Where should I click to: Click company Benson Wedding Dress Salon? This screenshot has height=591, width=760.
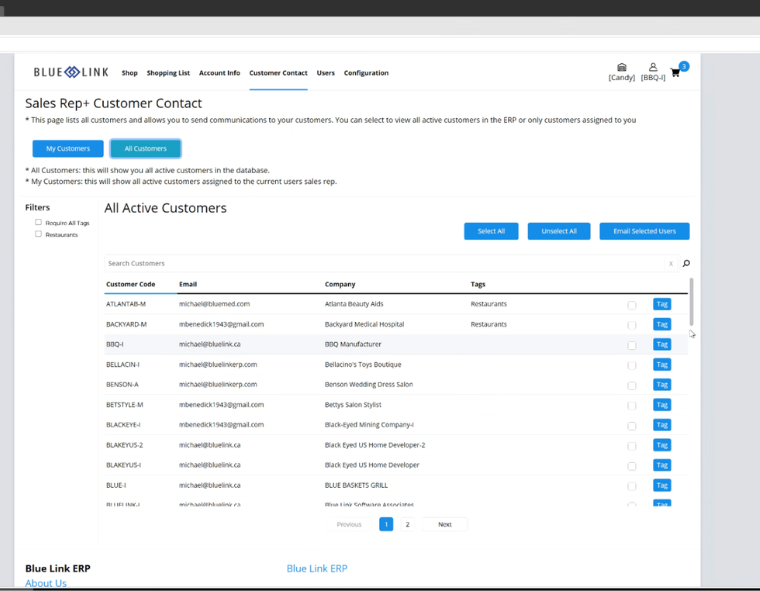368,384
